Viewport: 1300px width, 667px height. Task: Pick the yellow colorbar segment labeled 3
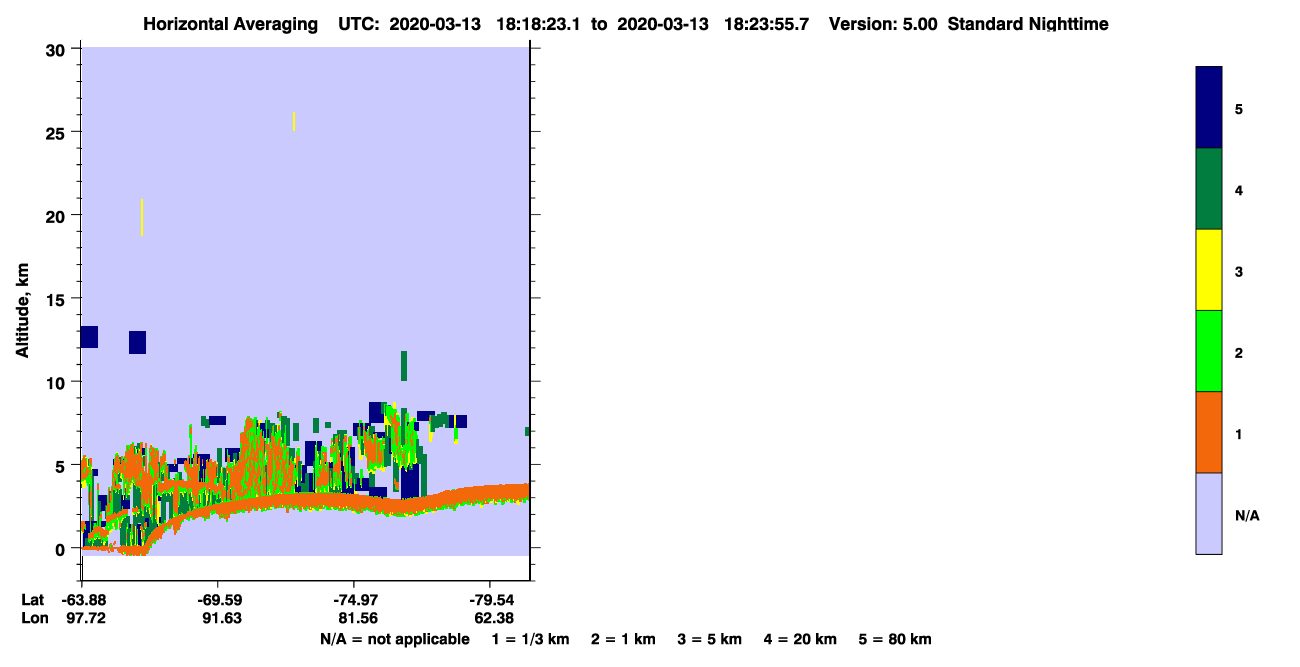pyautogui.click(x=1208, y=270)
